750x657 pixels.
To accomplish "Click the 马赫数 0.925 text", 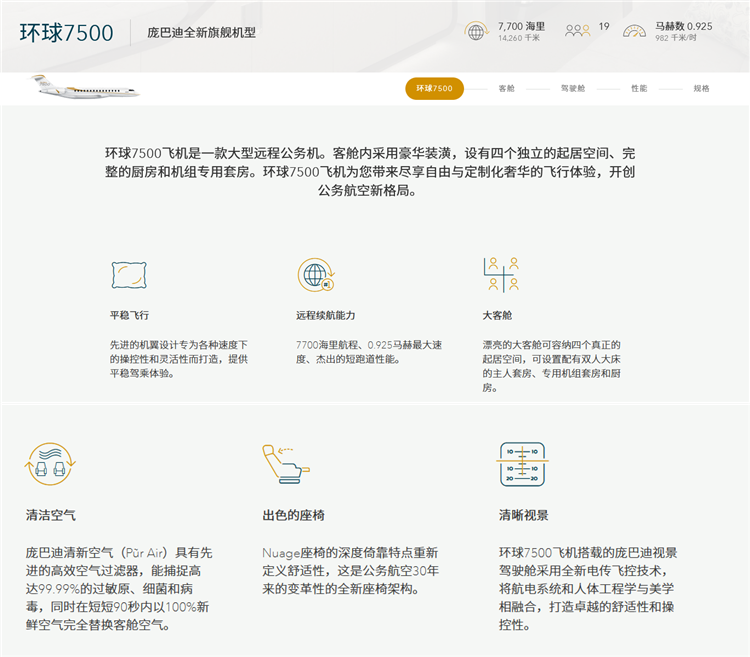I will pyautogui.click(x=684, y=26).
